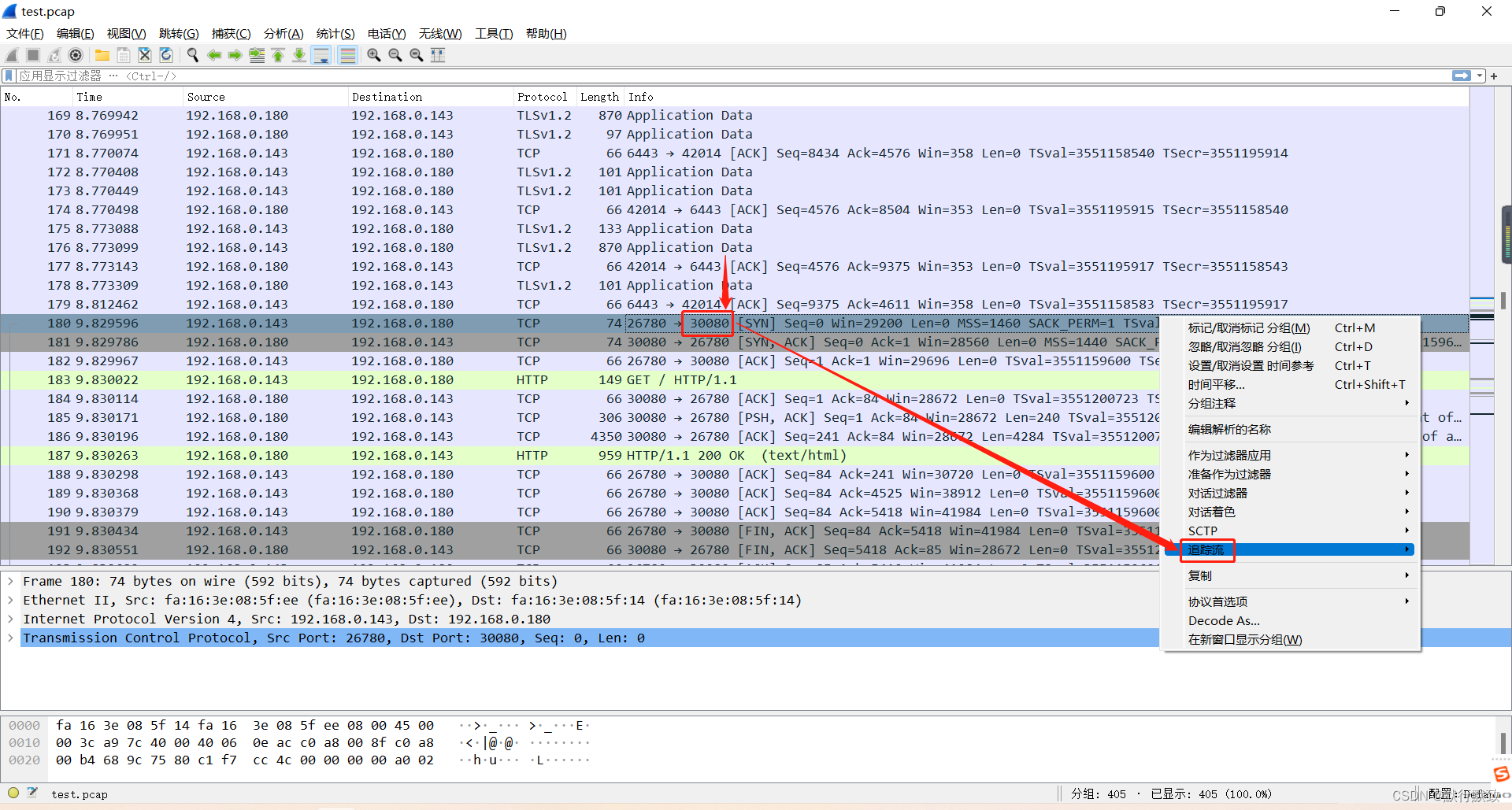This screenshot has width=1512, height=810.
Task: Open capture file properties status icon
Action: 32,793
